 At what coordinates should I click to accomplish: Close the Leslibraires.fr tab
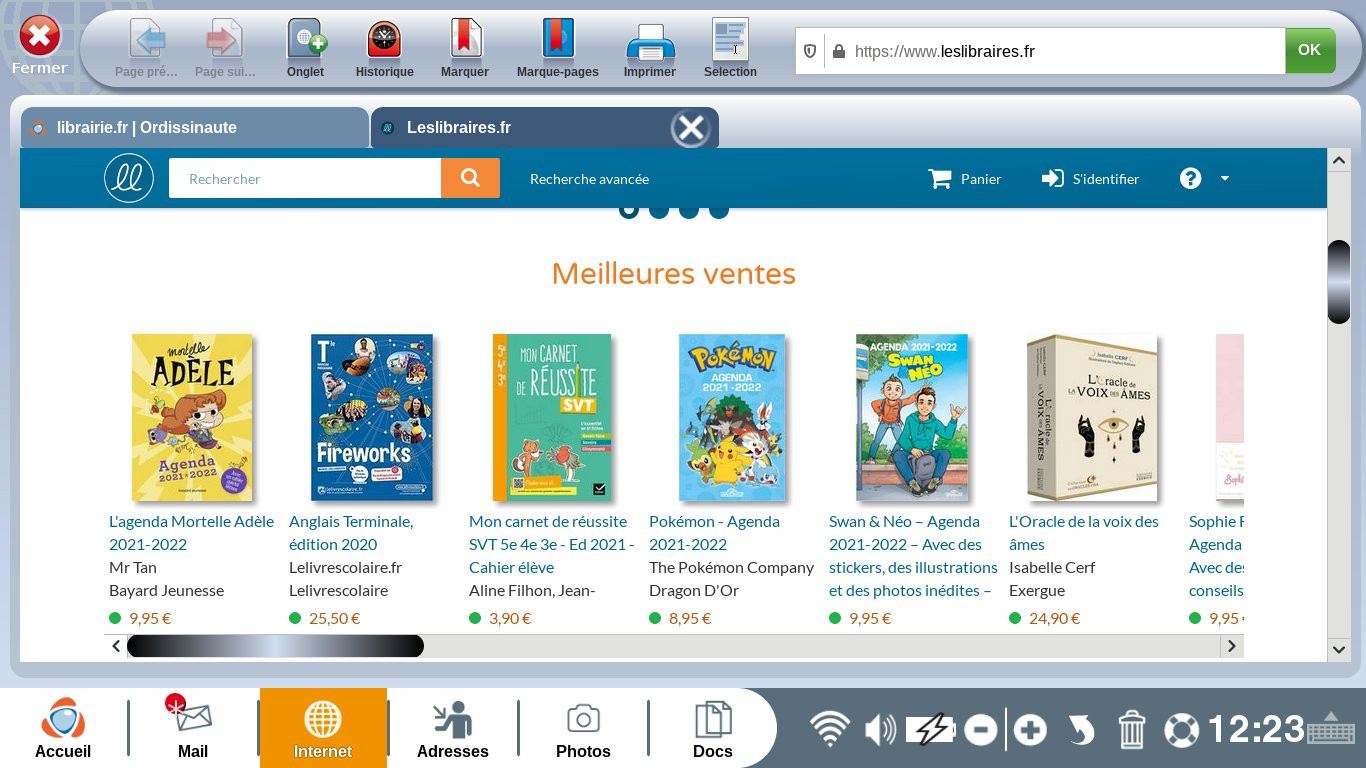(691, 128)
